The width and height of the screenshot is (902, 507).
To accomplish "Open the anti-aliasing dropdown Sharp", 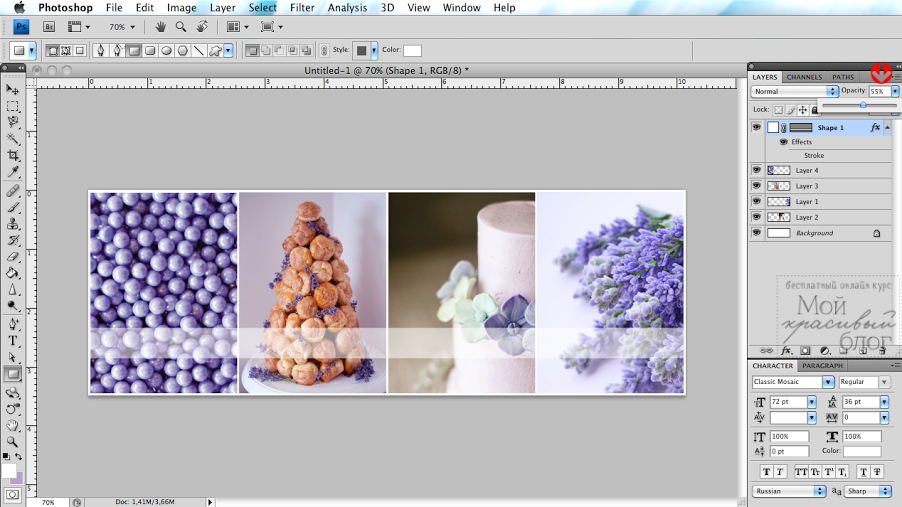I will (867, 491).
